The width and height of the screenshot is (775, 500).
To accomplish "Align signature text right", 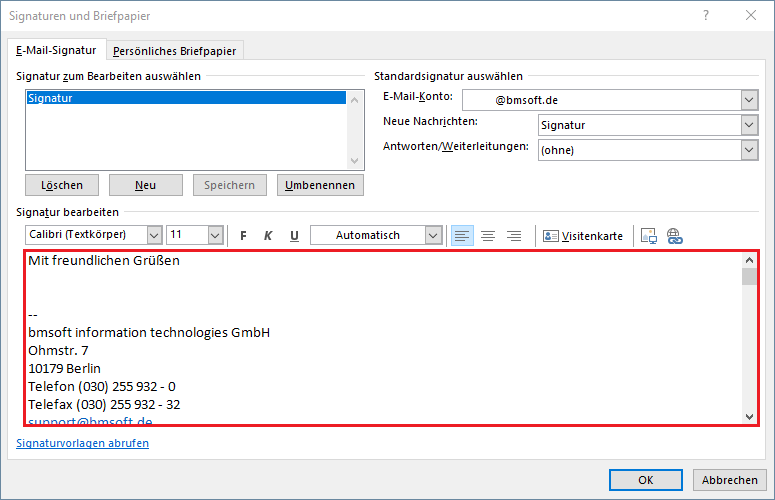I will click(514, 236).
